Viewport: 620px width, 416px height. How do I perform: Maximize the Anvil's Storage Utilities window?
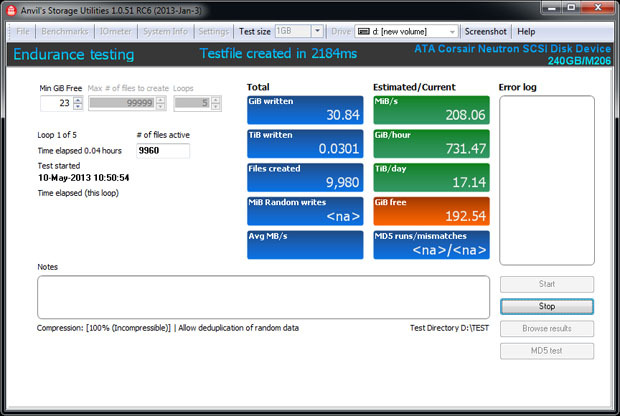(x=571, y=8)
